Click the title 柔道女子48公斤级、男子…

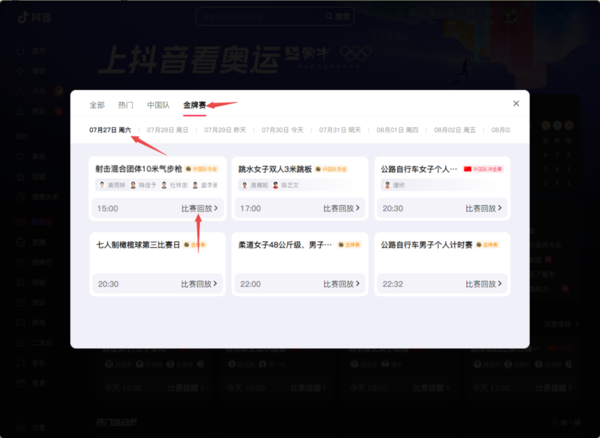click(285, 244)
